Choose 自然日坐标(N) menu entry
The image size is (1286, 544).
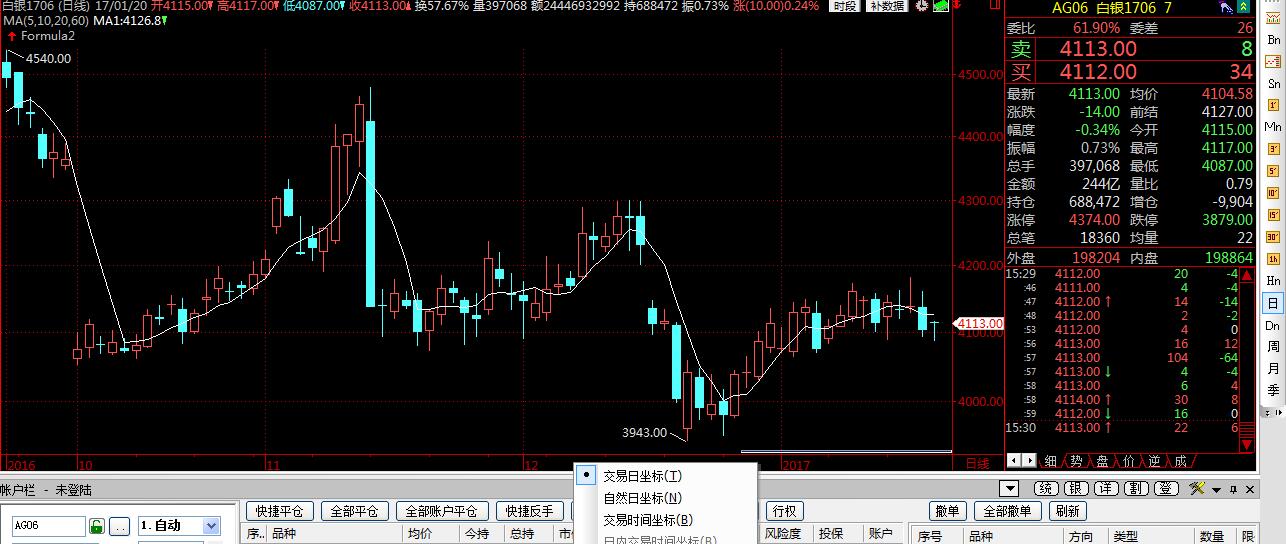tap(665, 498)
